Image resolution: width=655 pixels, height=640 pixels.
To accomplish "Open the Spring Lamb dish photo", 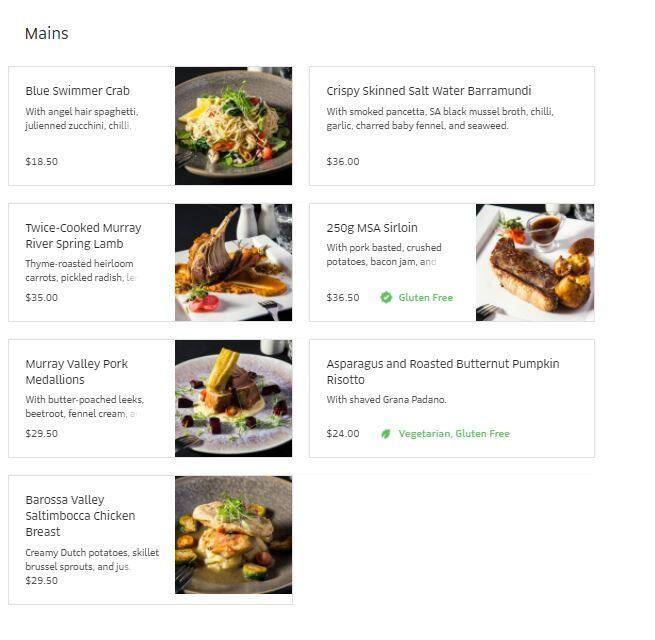I will (x=233, y=262).
